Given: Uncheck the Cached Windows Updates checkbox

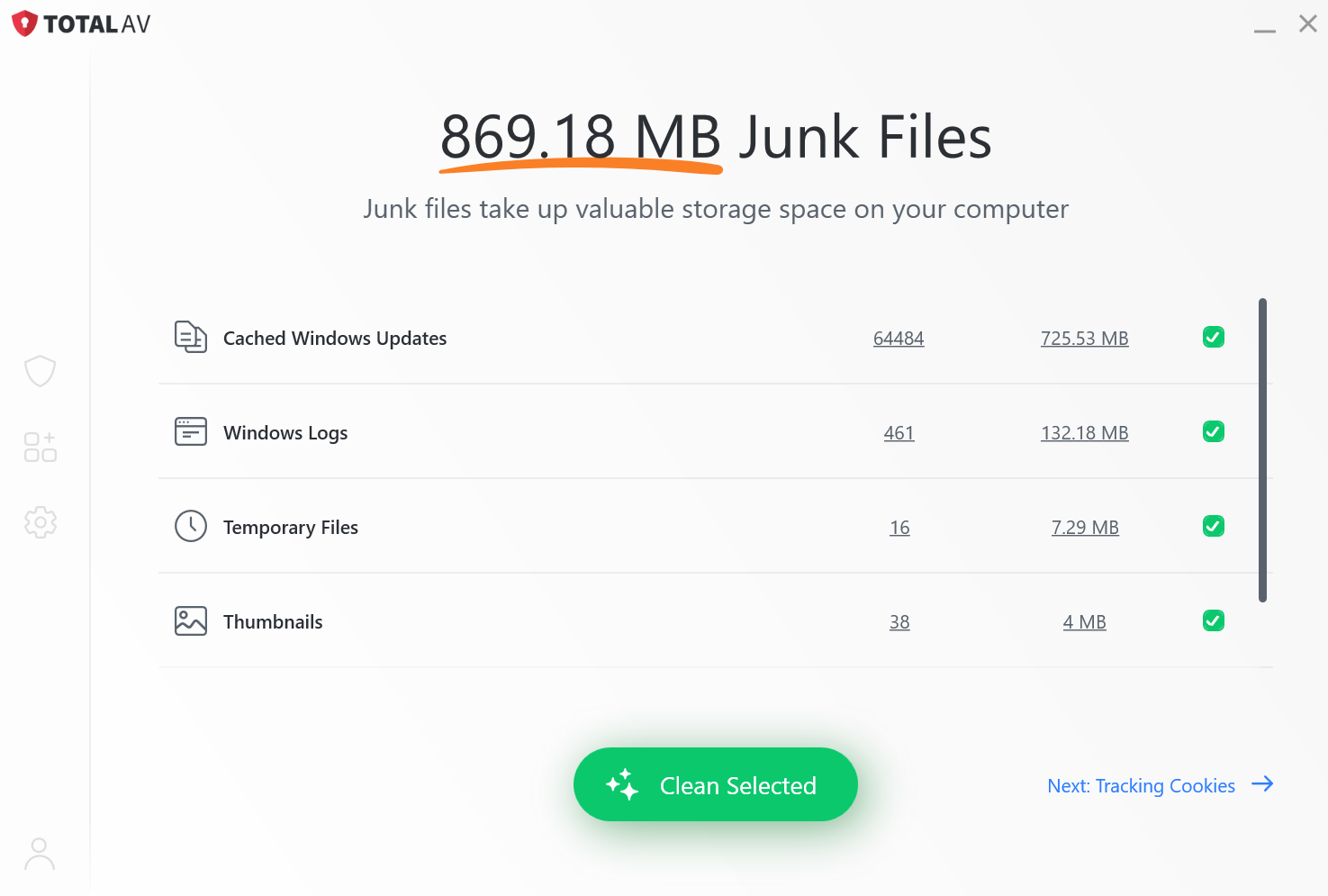Looking at the screenshot, I should click(x=1214, y=338).
